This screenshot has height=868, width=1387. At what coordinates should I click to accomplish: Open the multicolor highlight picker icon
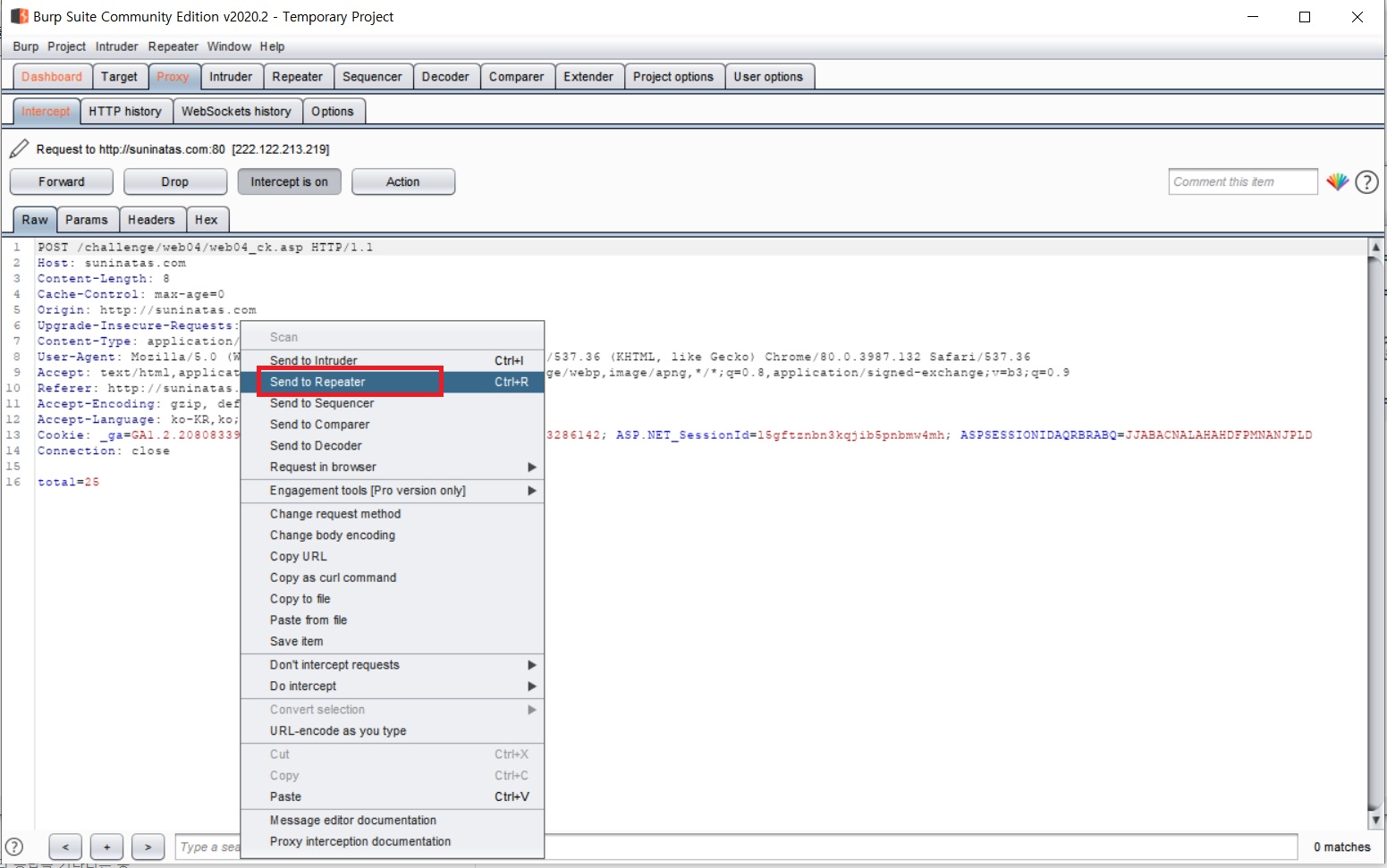pyautogui.click(x=1337, y=181)
